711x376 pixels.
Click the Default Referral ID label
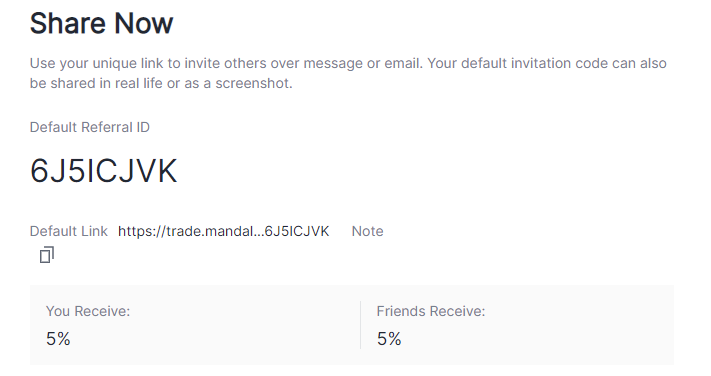point(90,127)
